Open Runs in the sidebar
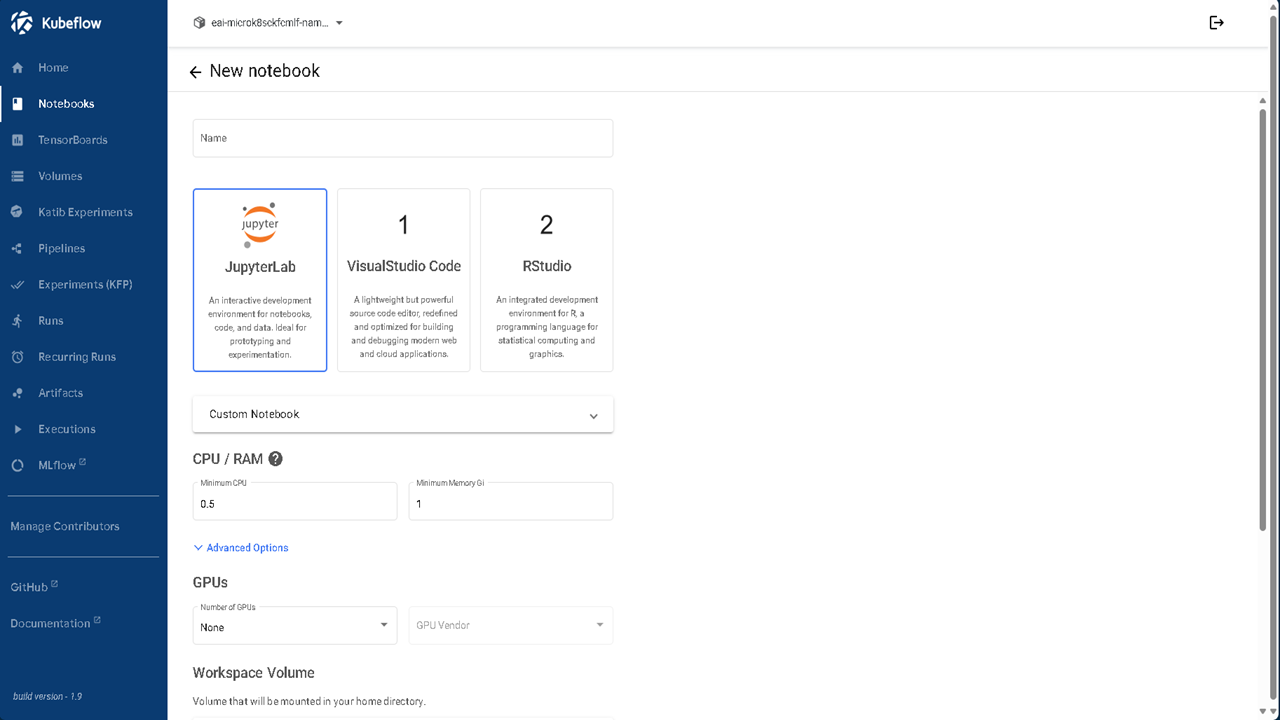Screen dimensions: 1280x720 coord(84,321)
